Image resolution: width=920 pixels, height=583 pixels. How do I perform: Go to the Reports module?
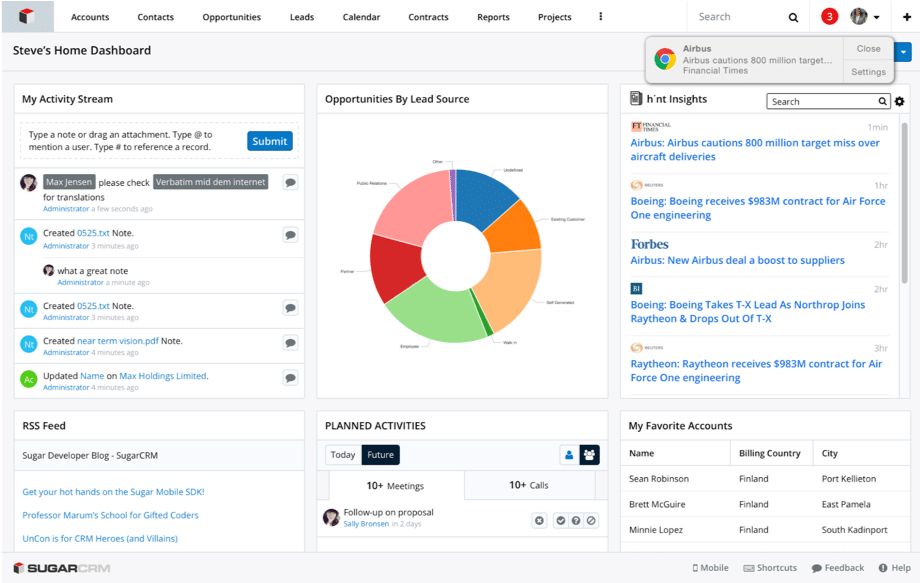(493, 17)
